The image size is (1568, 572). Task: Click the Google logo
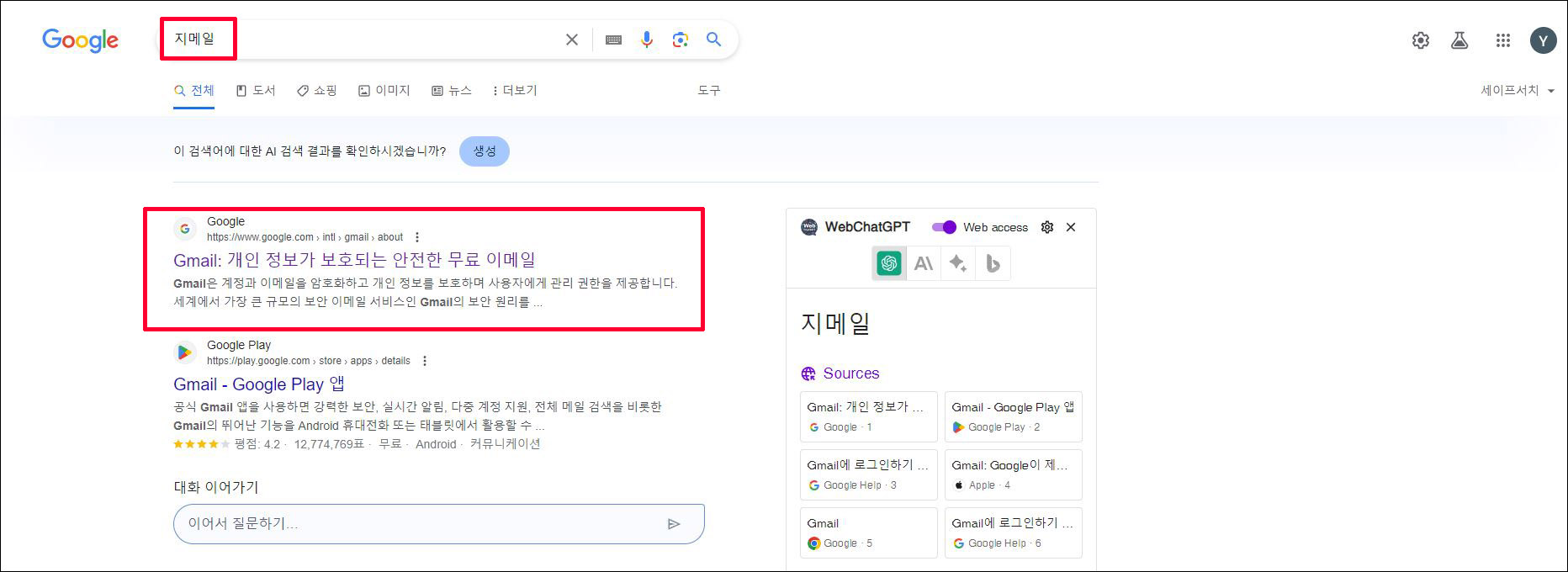point(80,40)
